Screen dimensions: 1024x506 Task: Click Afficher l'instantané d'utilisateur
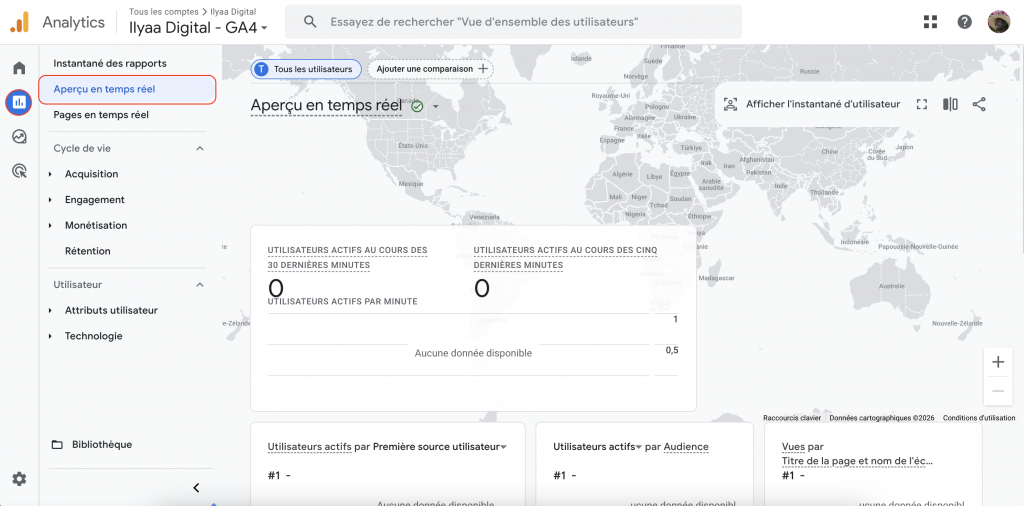(823, 104)
